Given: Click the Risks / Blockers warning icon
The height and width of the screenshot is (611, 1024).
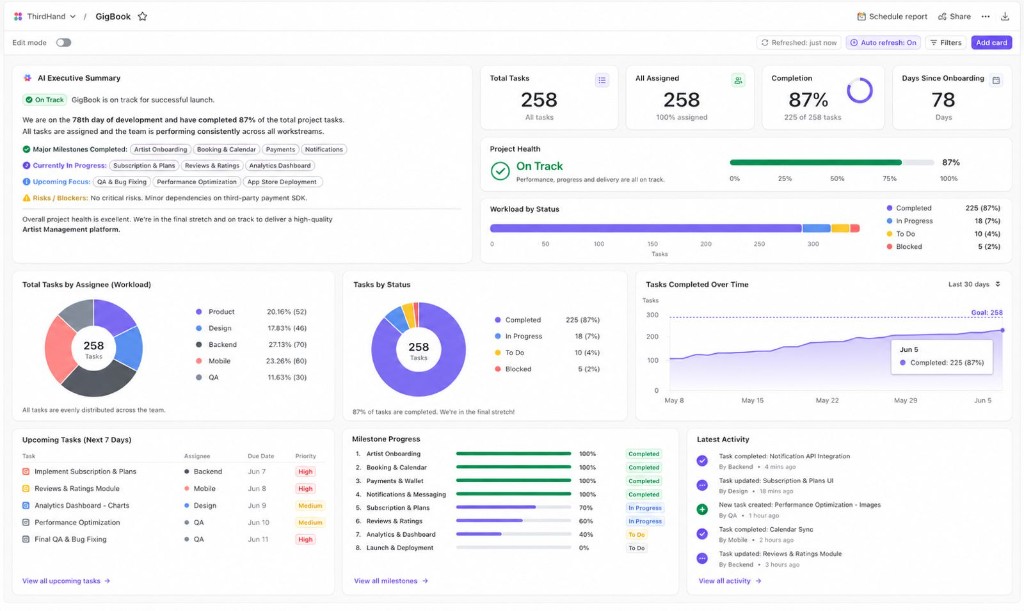Looking at the screenshot, I should point(26,198).
